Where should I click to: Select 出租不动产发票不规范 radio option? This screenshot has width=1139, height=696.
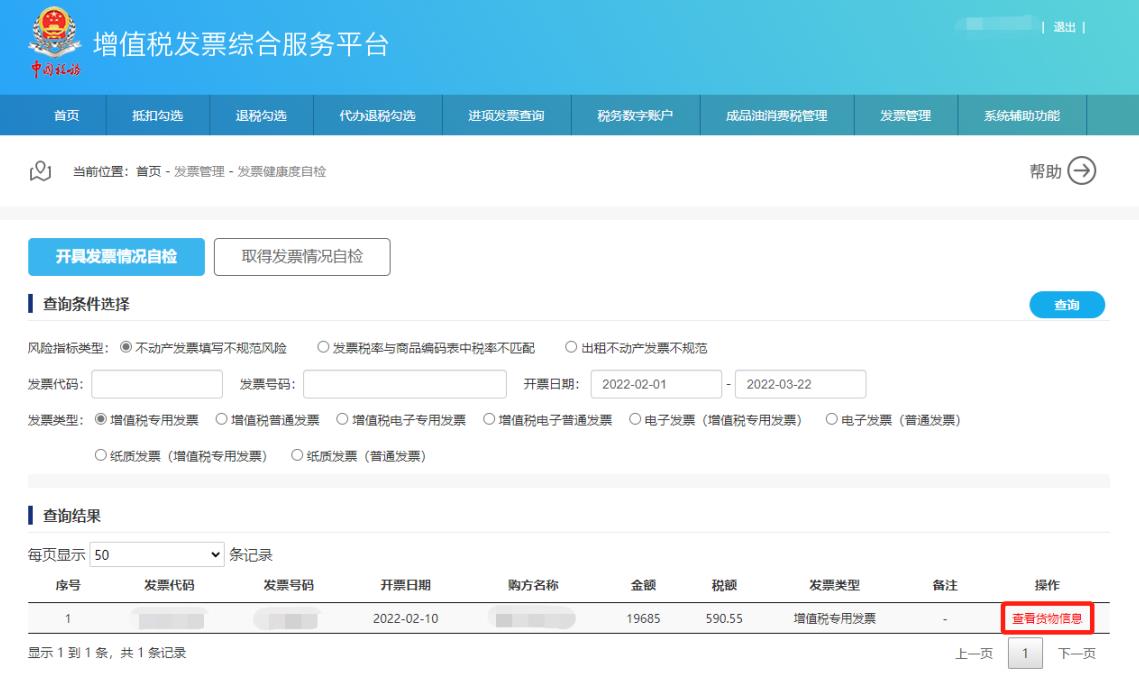click(572, 348)
